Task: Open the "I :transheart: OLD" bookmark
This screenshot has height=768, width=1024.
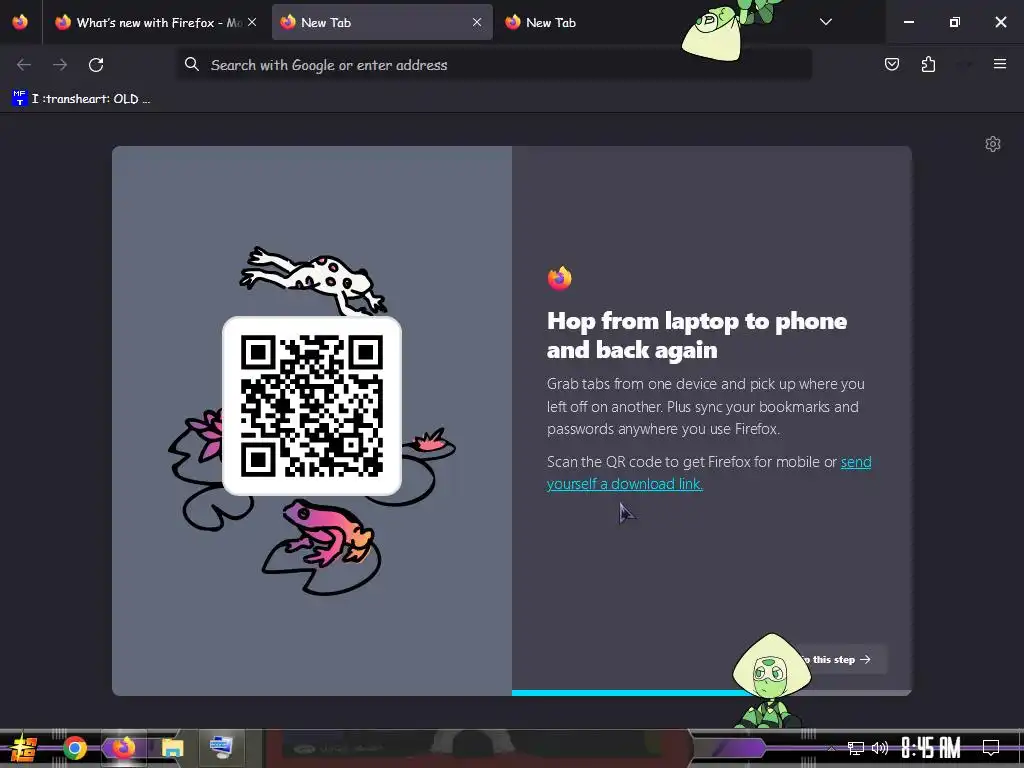Action: click(x=81, y=99)
